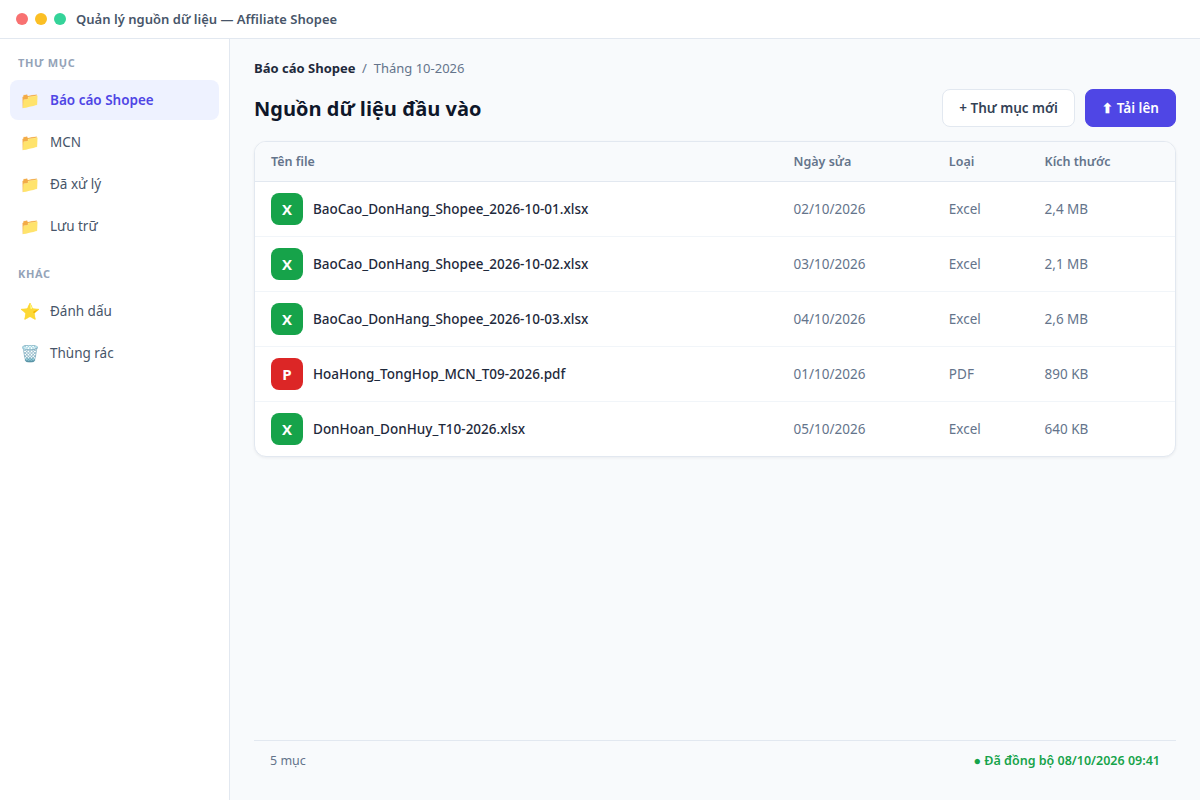
Task: Click the 5 mục item count
Action: (x=288, y=761)
